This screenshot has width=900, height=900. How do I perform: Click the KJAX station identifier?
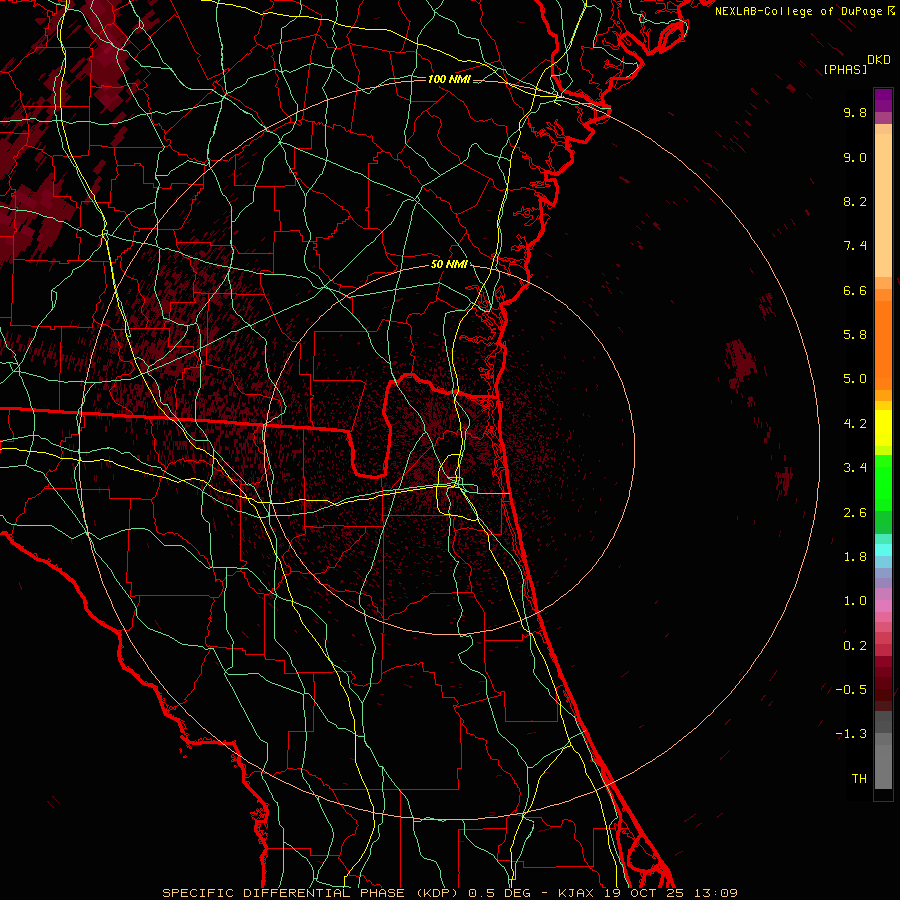pos(577,893)
